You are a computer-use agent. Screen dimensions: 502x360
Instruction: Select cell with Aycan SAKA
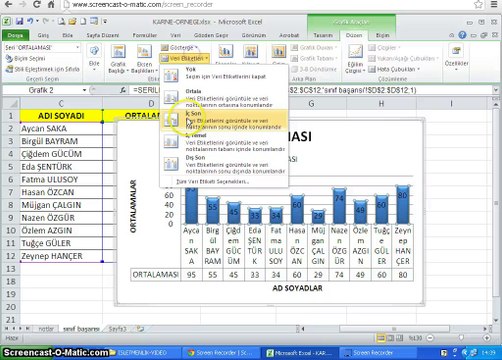coord(61,129)
